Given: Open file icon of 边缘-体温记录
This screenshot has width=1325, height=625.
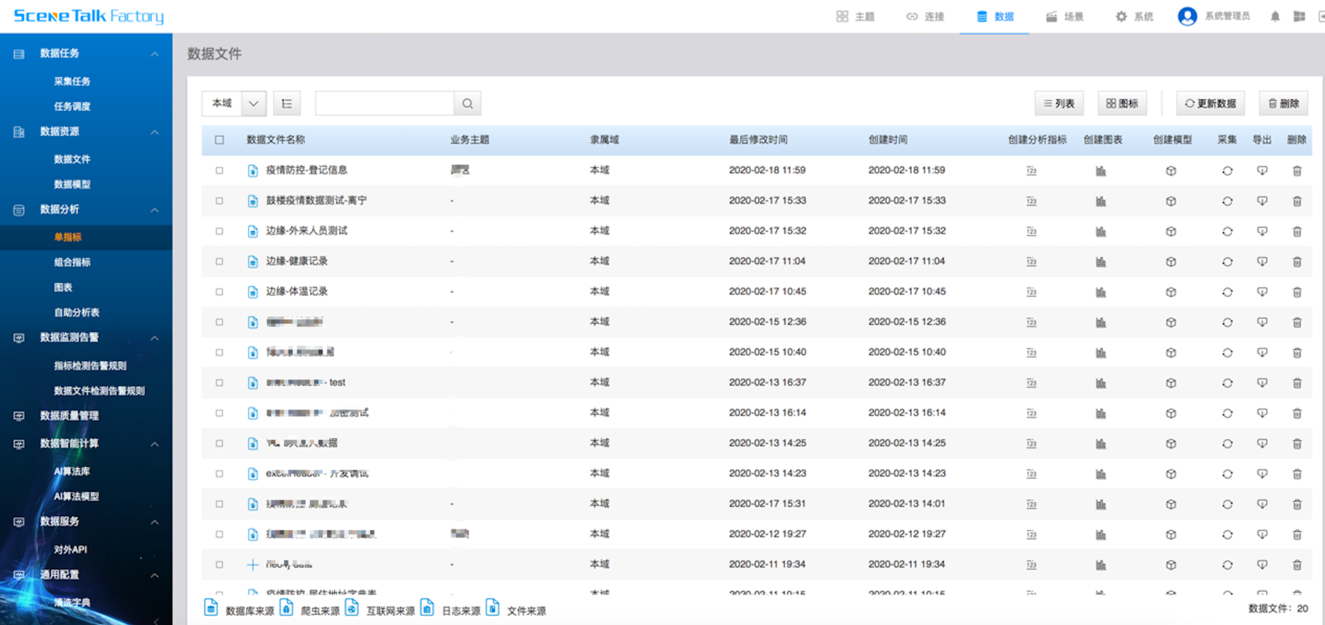Looking at the screenshot, I should pyautogui.click(x=253, y=292).
